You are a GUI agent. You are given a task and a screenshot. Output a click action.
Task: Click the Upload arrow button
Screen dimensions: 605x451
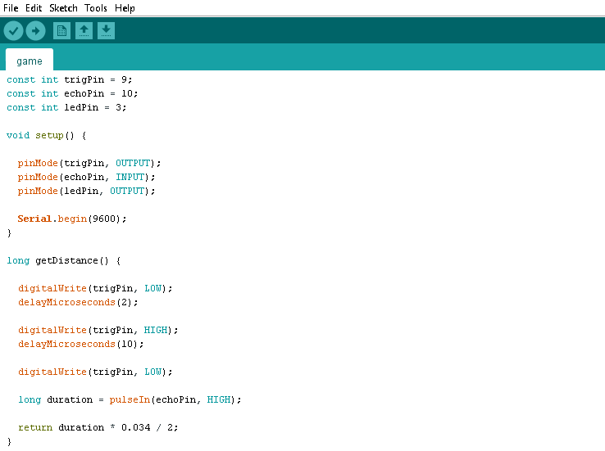tap(35, 30)
